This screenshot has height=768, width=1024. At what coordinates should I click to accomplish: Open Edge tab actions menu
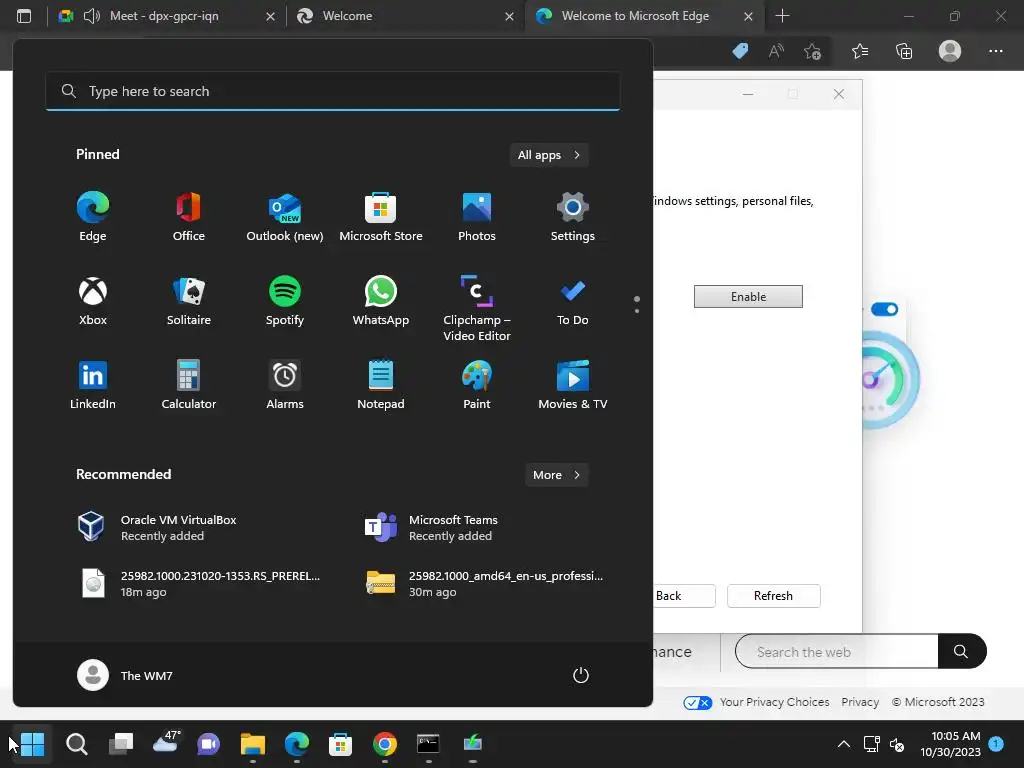[24, 16]
